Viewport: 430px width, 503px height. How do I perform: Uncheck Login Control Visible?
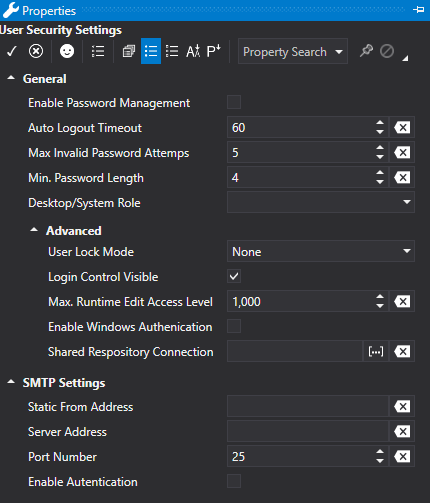tap(234, 276)
